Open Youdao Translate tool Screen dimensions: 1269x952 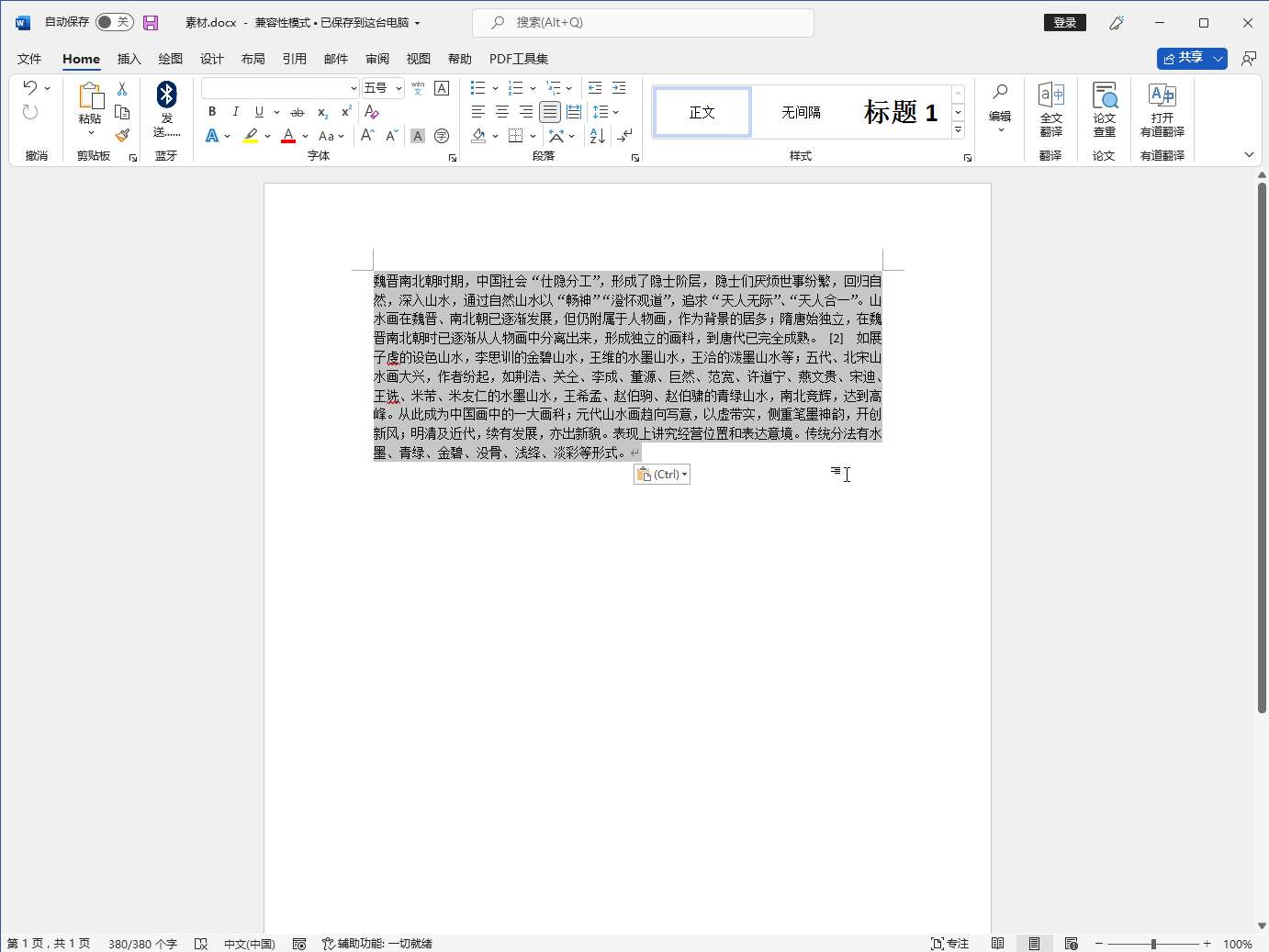[x=1162, y=110]
